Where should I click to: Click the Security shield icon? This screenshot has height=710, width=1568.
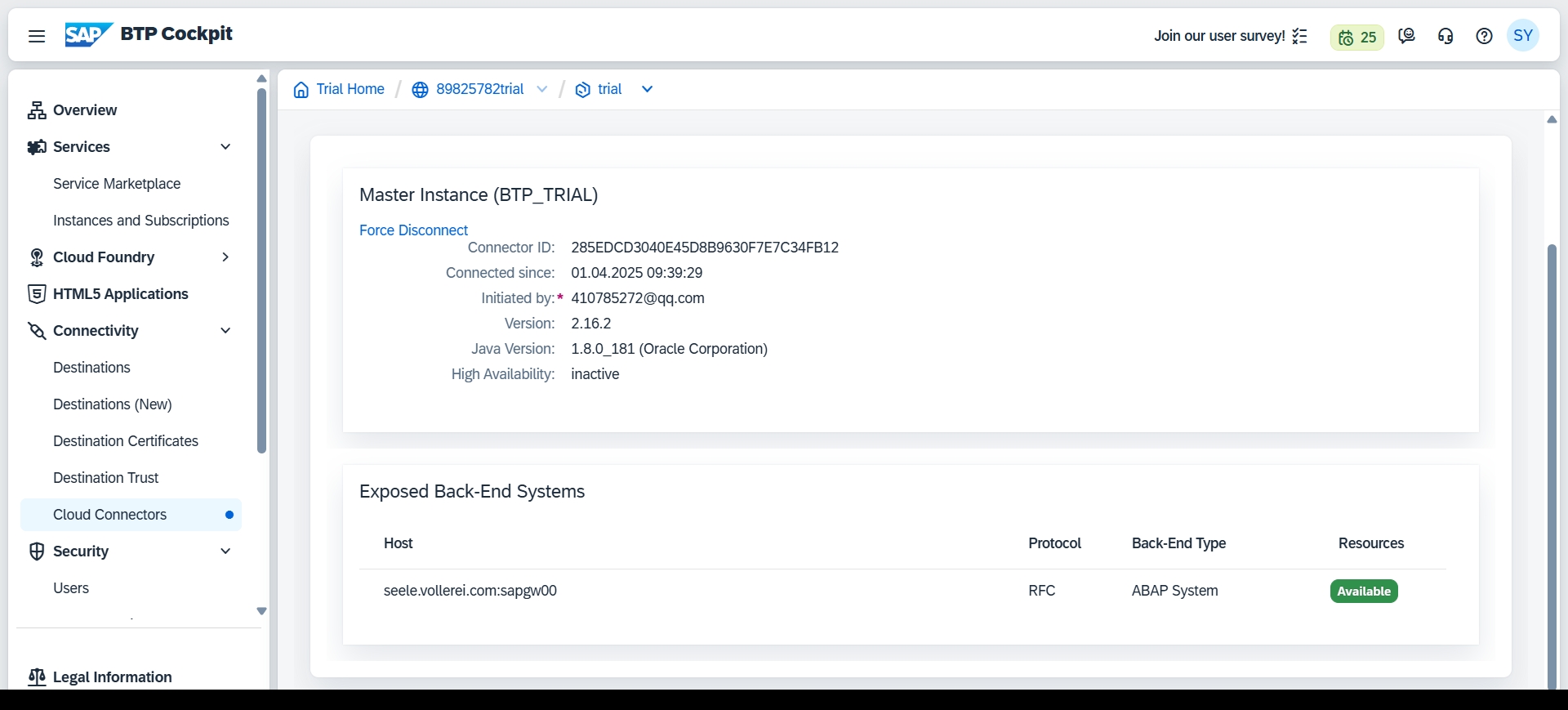point(37,551)
